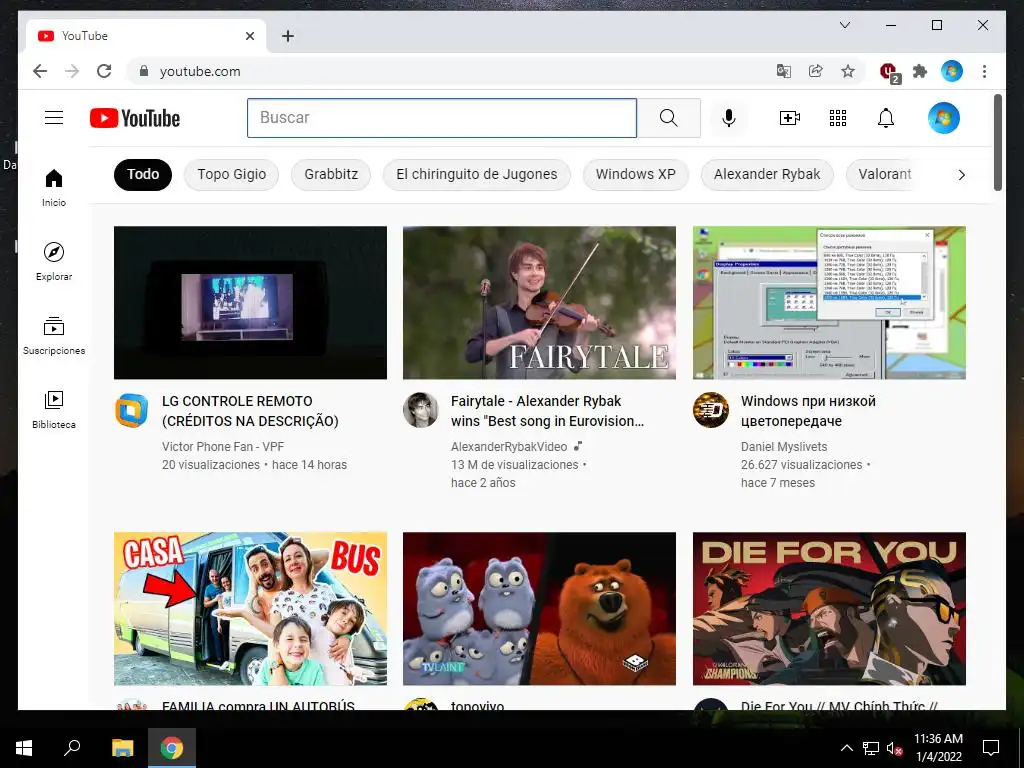Open the YouTube apps grid icon
Viewport: 1024px width, 768px height.
coord(838,118)
